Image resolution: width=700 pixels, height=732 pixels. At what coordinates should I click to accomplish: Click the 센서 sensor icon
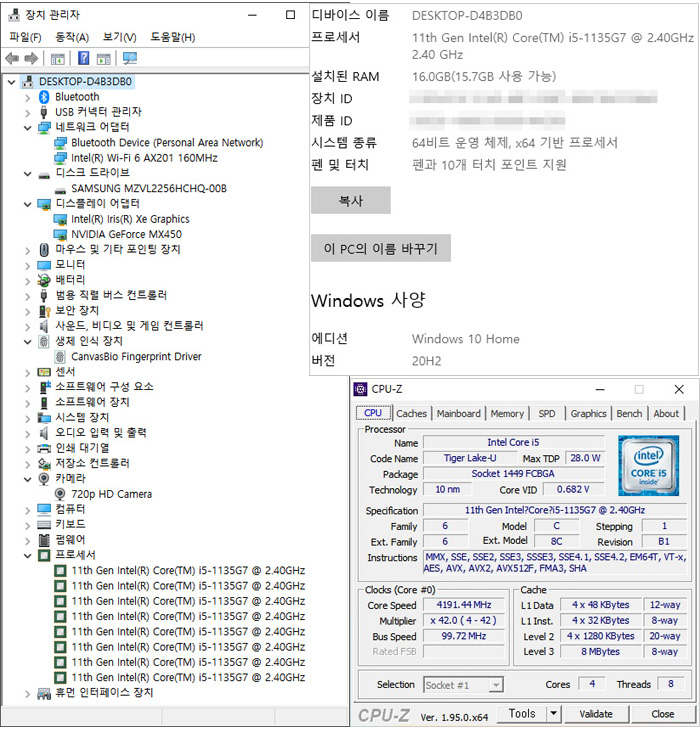pyautogui.click(x=44, y=372)
